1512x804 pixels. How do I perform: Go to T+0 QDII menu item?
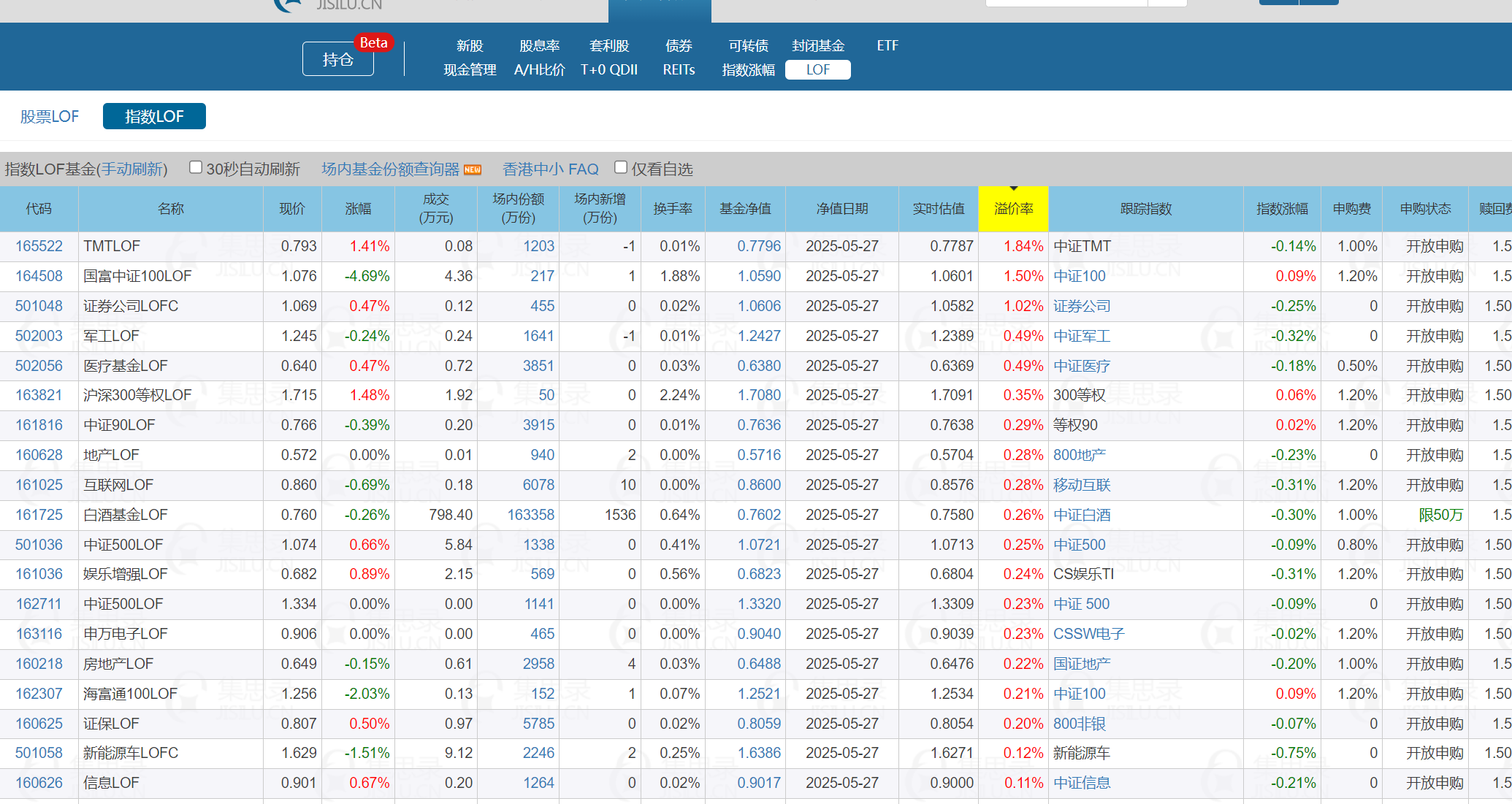coord(608,70)
